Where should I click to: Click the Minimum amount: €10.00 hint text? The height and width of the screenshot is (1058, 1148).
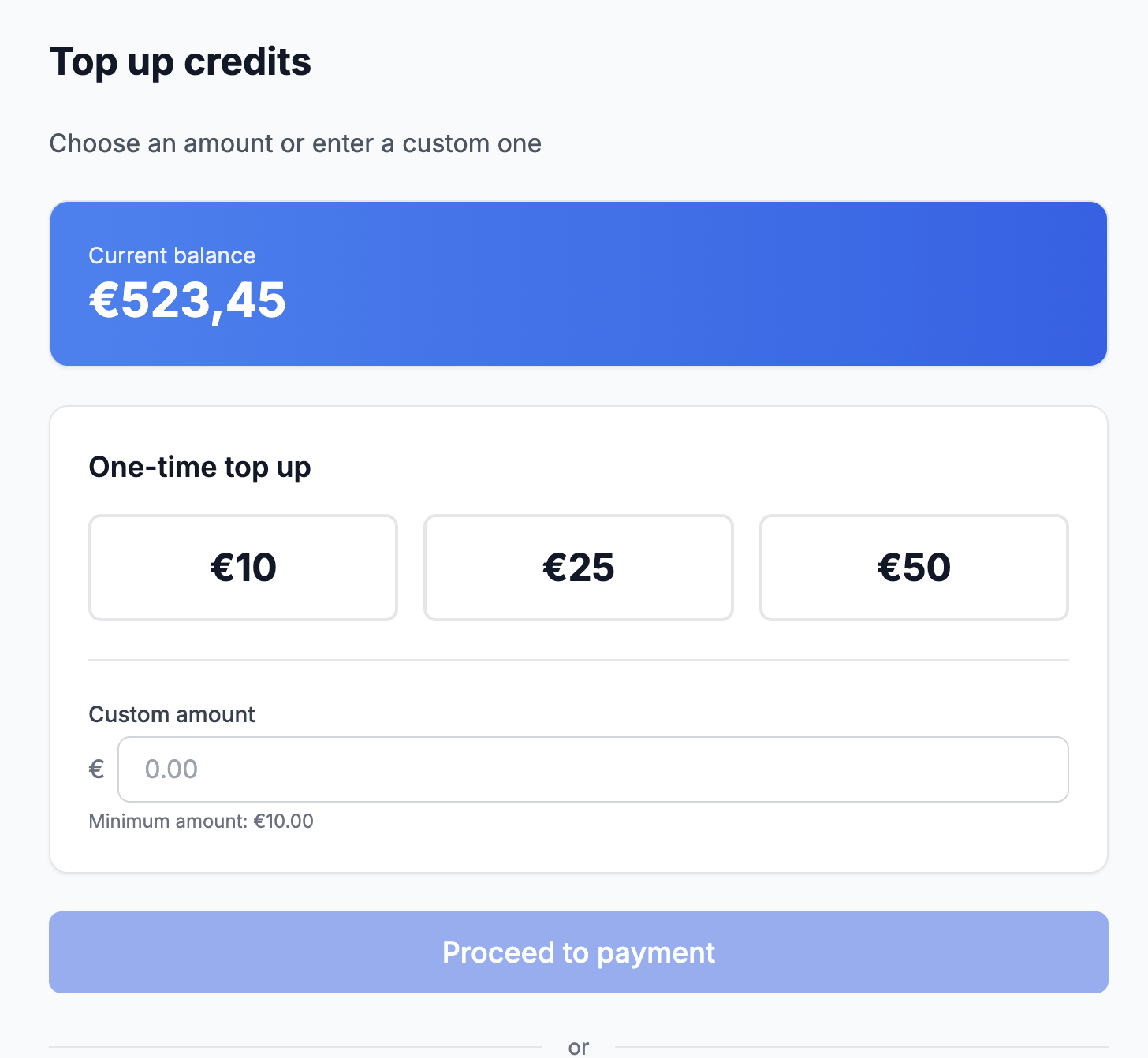[x=200, y=821]
